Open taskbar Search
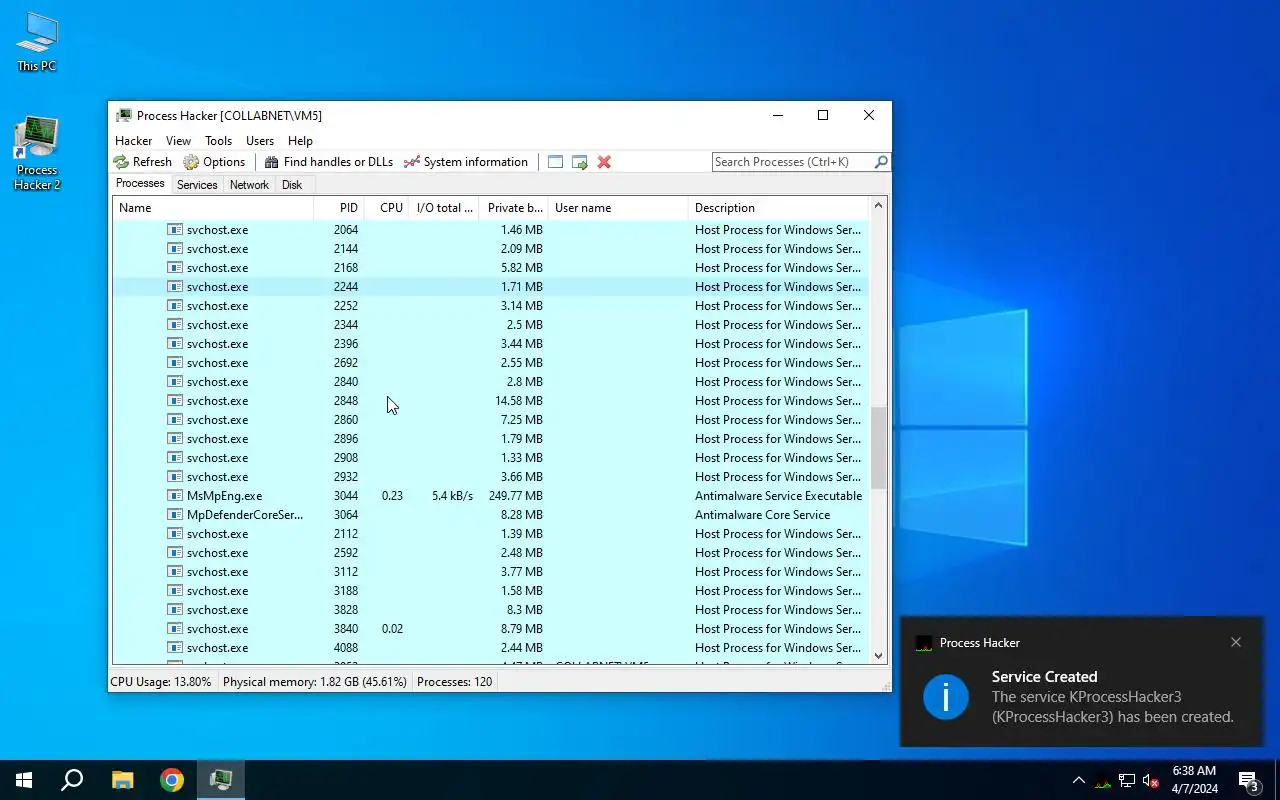 72,780
